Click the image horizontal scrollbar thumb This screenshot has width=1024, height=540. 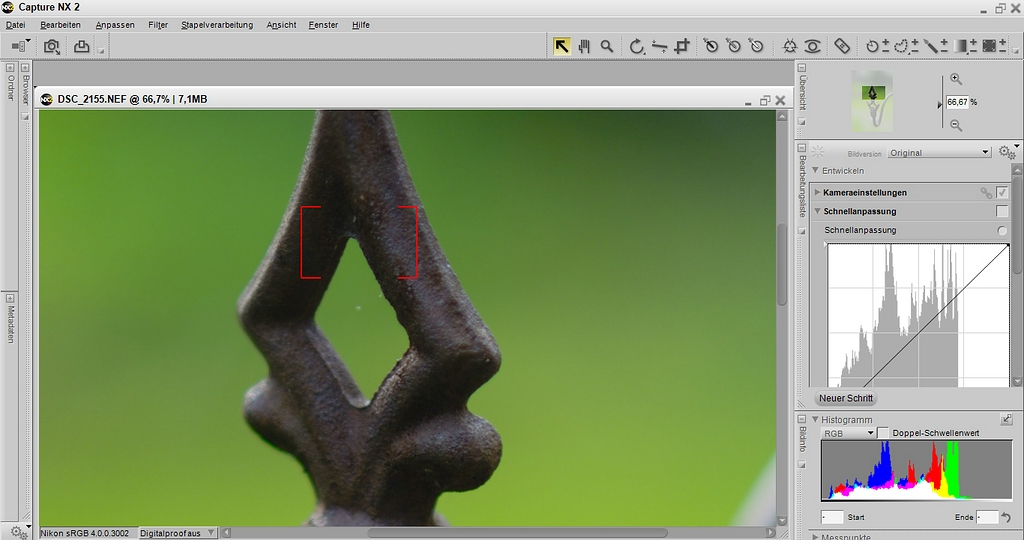(x=517, y=533)
